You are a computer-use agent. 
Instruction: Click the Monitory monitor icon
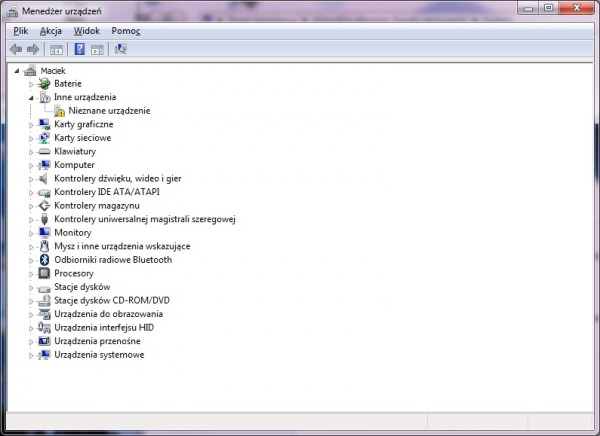point(44,233)
